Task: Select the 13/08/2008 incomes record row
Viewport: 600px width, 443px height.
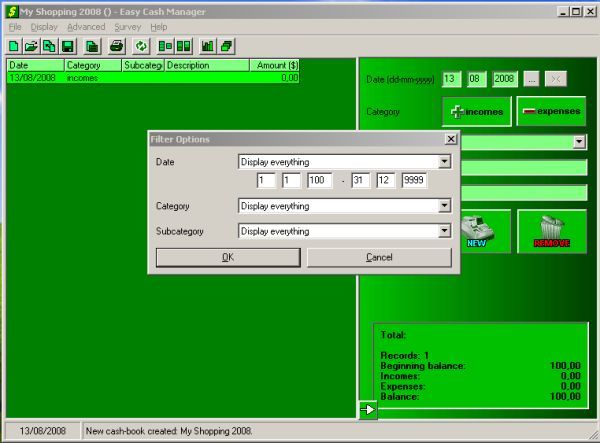Action: click(x=153, y=78)
